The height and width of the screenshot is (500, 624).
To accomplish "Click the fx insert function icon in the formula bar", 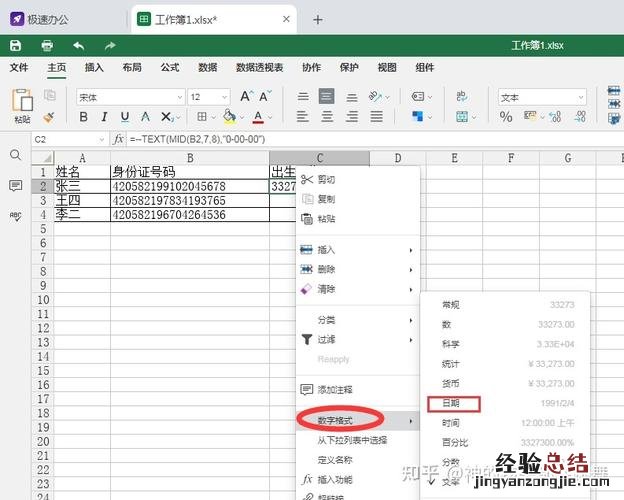I will [x=118, y=139].
